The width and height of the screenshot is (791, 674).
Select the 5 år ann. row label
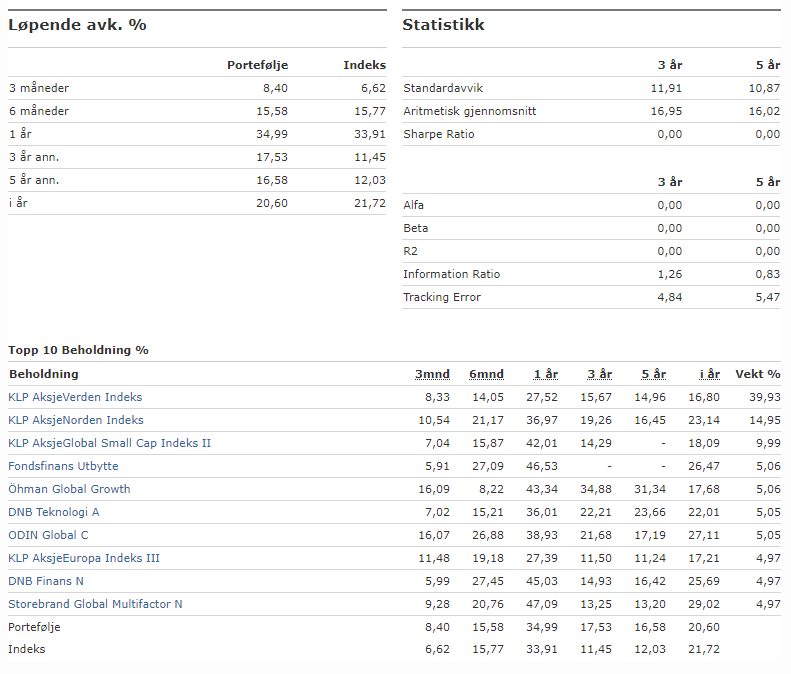coord(34,180)
